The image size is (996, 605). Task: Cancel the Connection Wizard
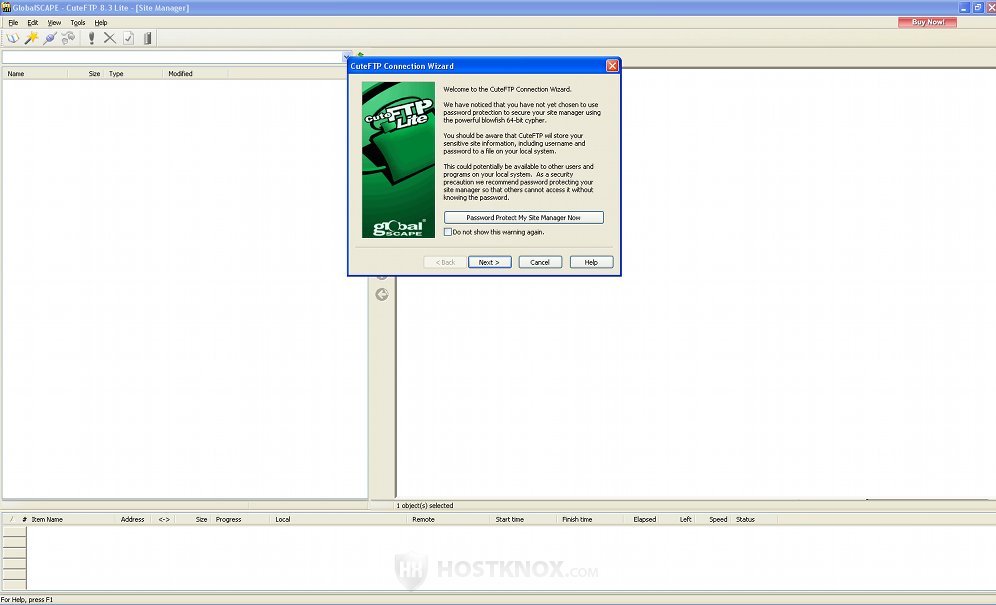click(540, 262)
